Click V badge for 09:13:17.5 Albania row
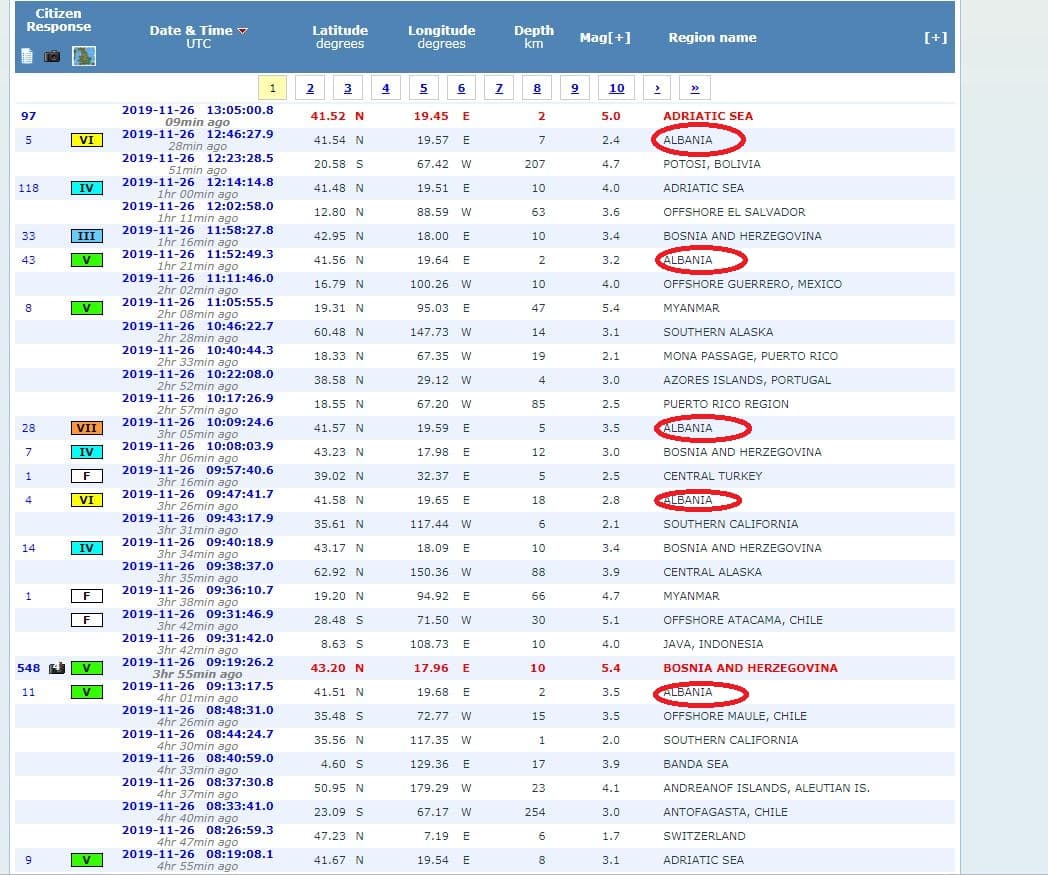This screenshot has width=1048, height=875. [87, 693]
